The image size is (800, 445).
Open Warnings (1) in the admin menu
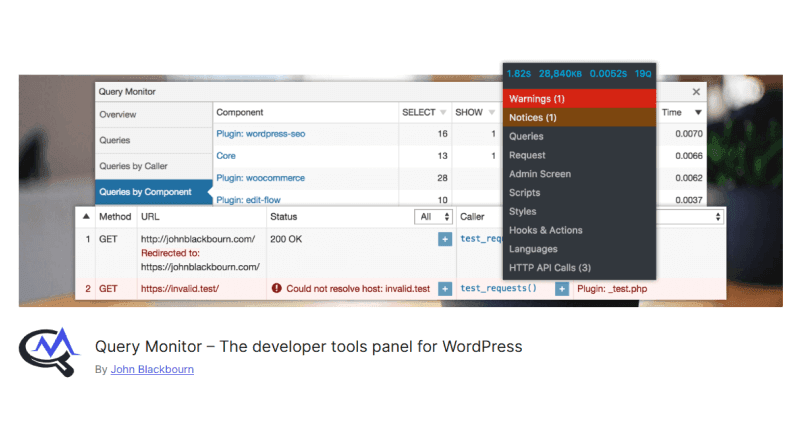click(x=580, y=99)
